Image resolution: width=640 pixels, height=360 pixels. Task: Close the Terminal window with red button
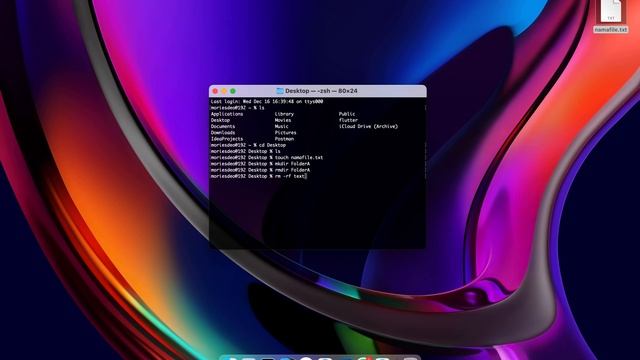coord(215,91)
